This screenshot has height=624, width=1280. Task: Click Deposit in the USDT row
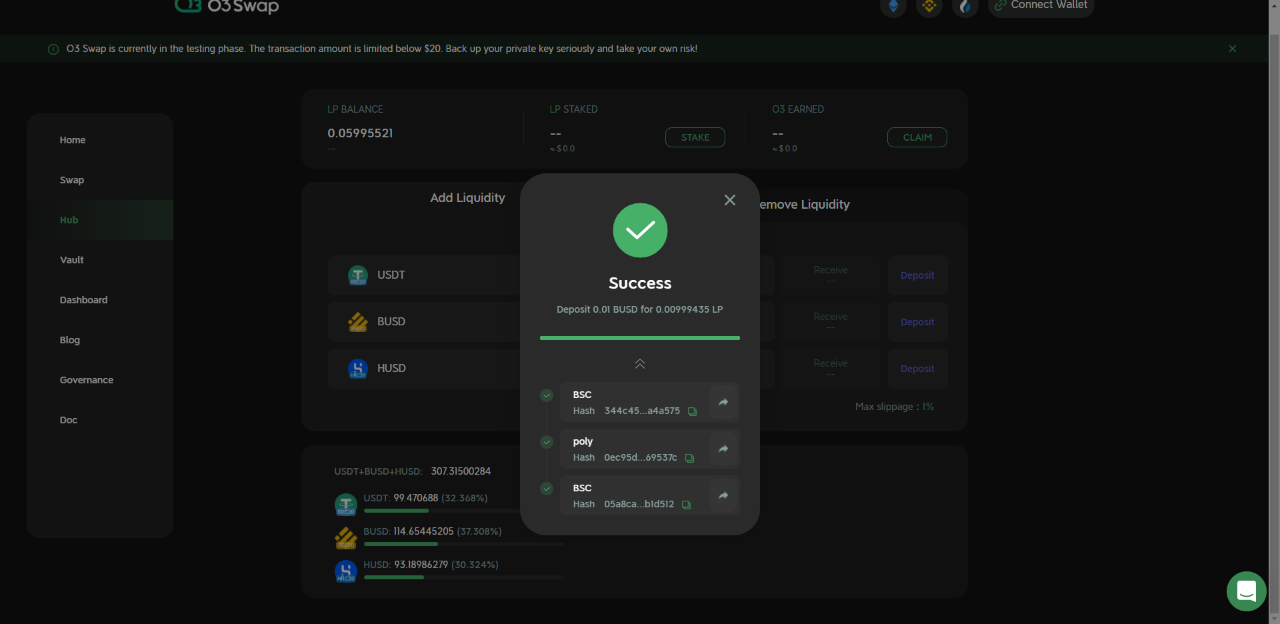click(917, 275)
